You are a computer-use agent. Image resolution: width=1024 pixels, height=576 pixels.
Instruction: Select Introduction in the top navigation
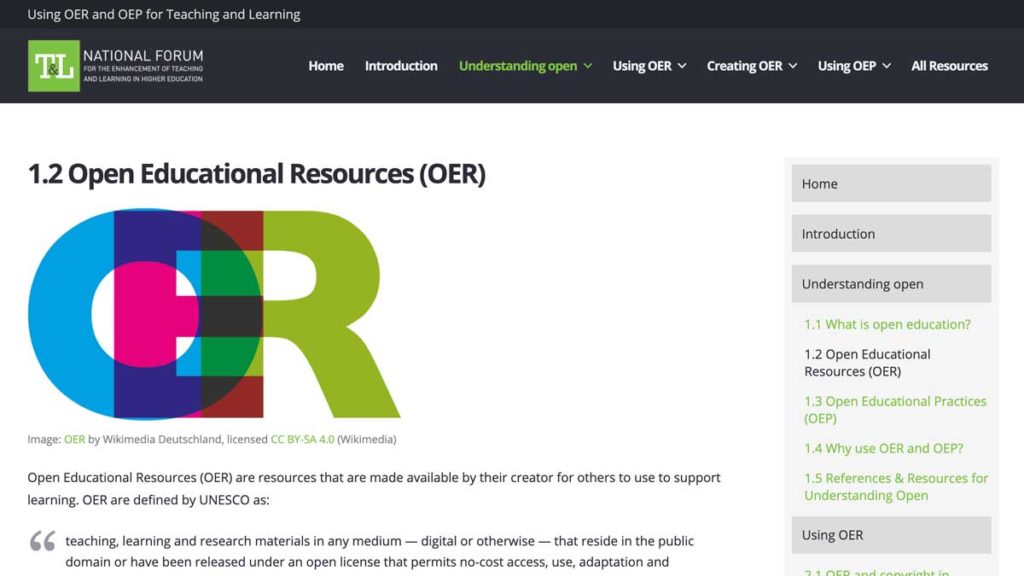point(401,65)
